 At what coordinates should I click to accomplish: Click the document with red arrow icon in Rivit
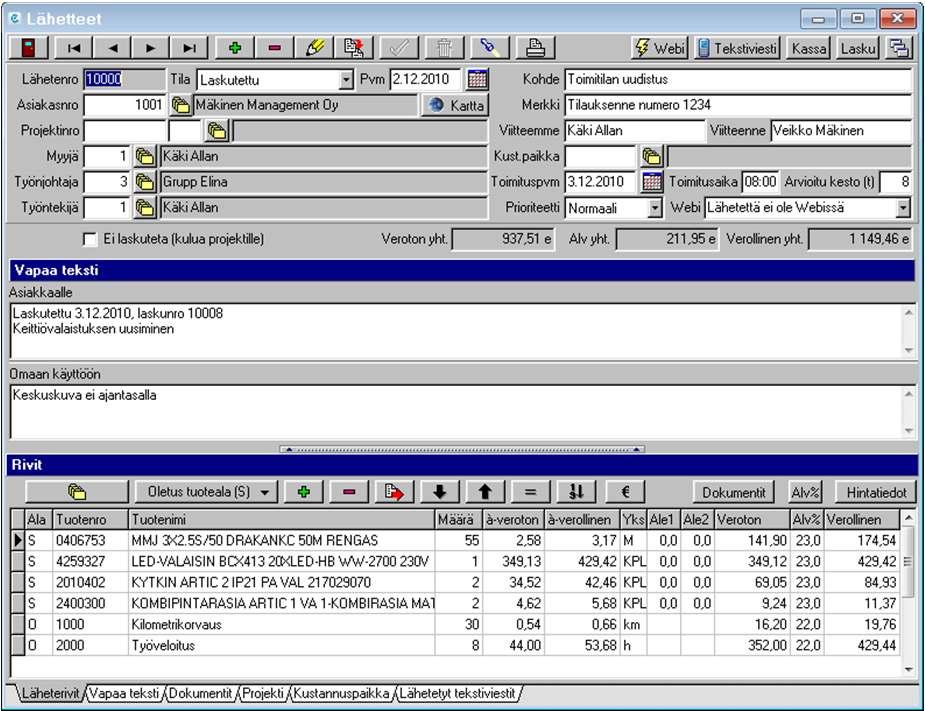[x=394, y=492]
